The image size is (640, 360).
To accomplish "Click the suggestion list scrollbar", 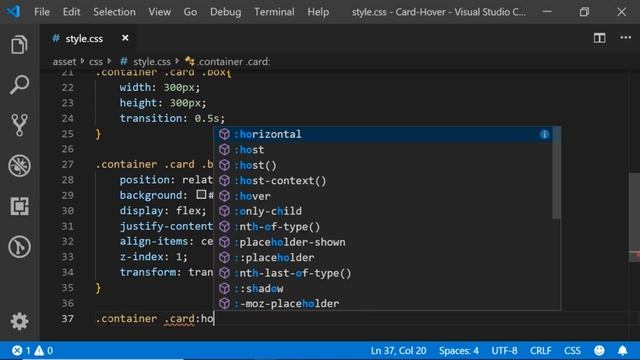I will coord(556,173).
